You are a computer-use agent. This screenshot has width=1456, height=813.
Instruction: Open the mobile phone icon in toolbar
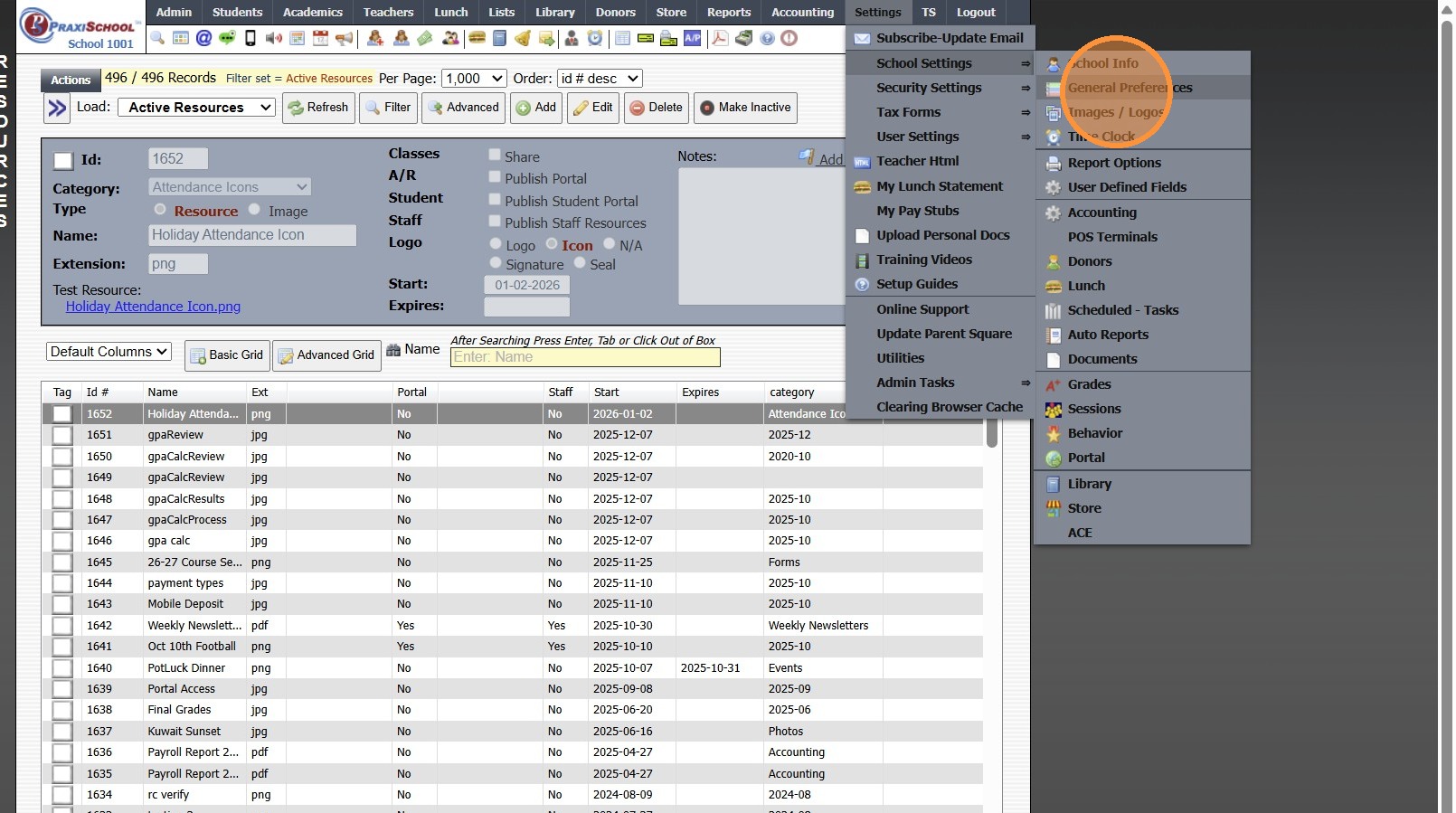click(251, 38)
